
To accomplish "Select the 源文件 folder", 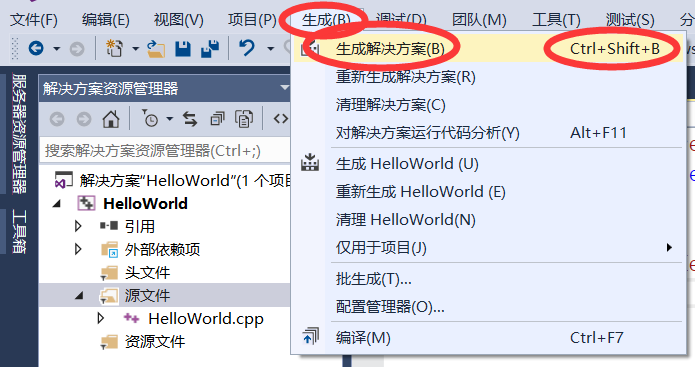I will [147, 296].
